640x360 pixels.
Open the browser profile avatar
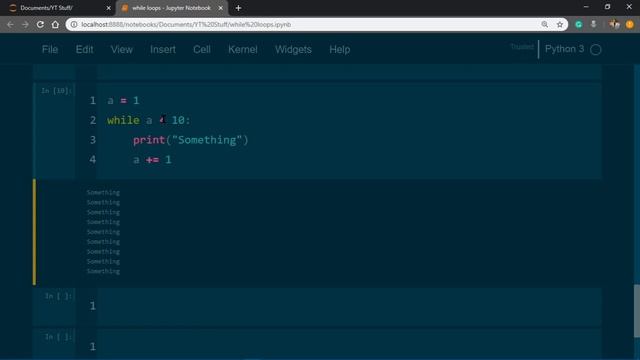[x=614, y=24]
